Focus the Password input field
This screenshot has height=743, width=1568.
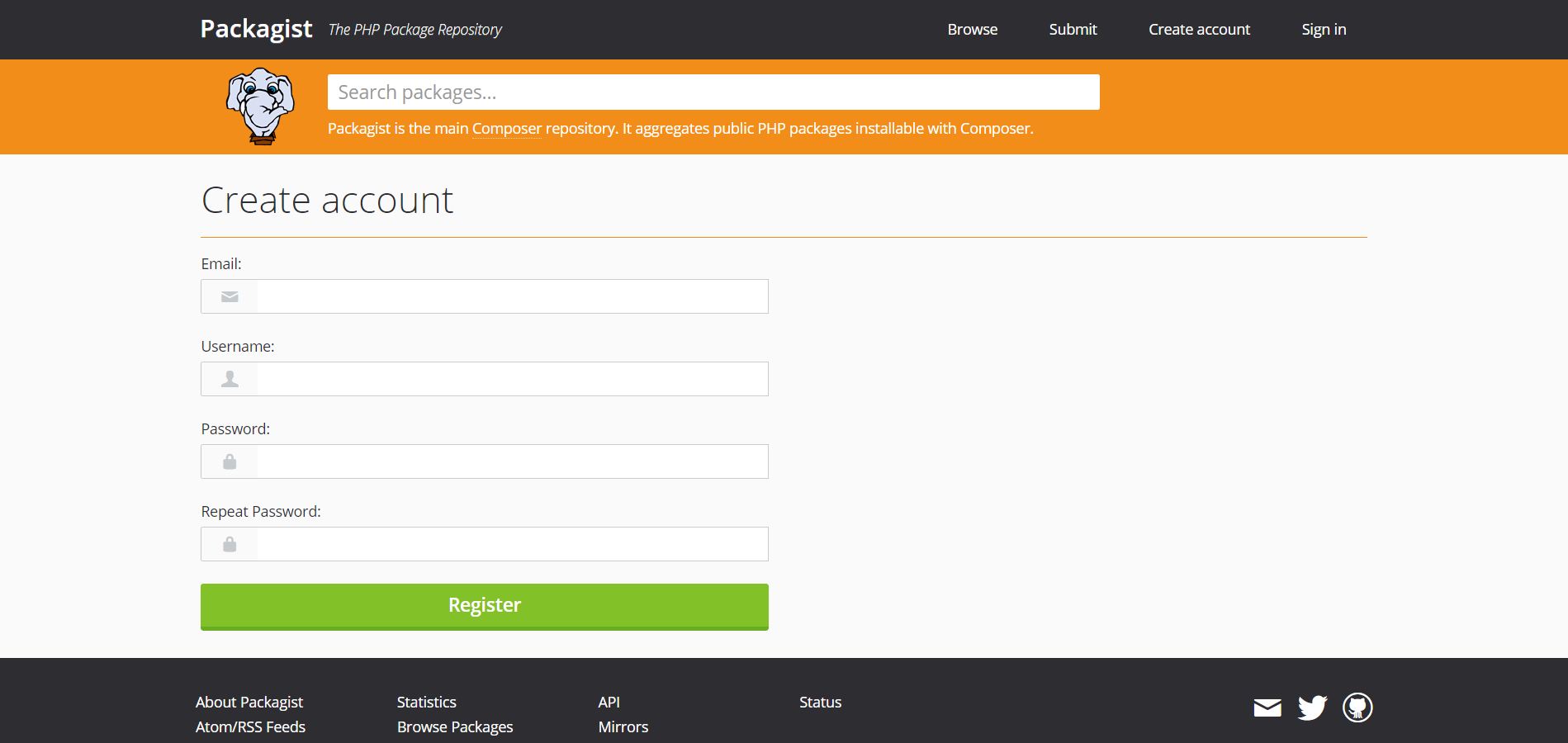click(x=485, y=461)
